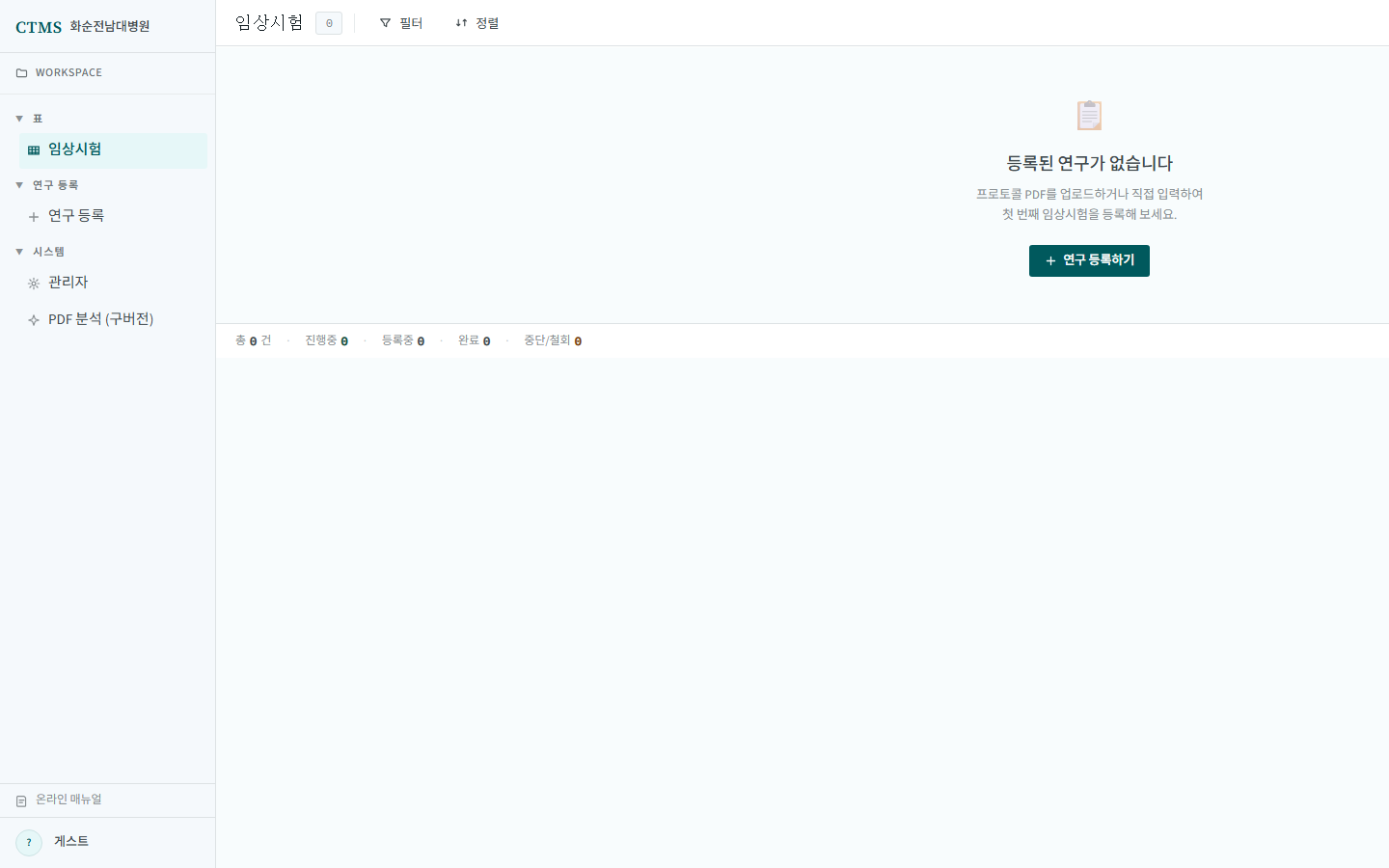Click the plus icon beside 연구 등록

coord(34,217)
